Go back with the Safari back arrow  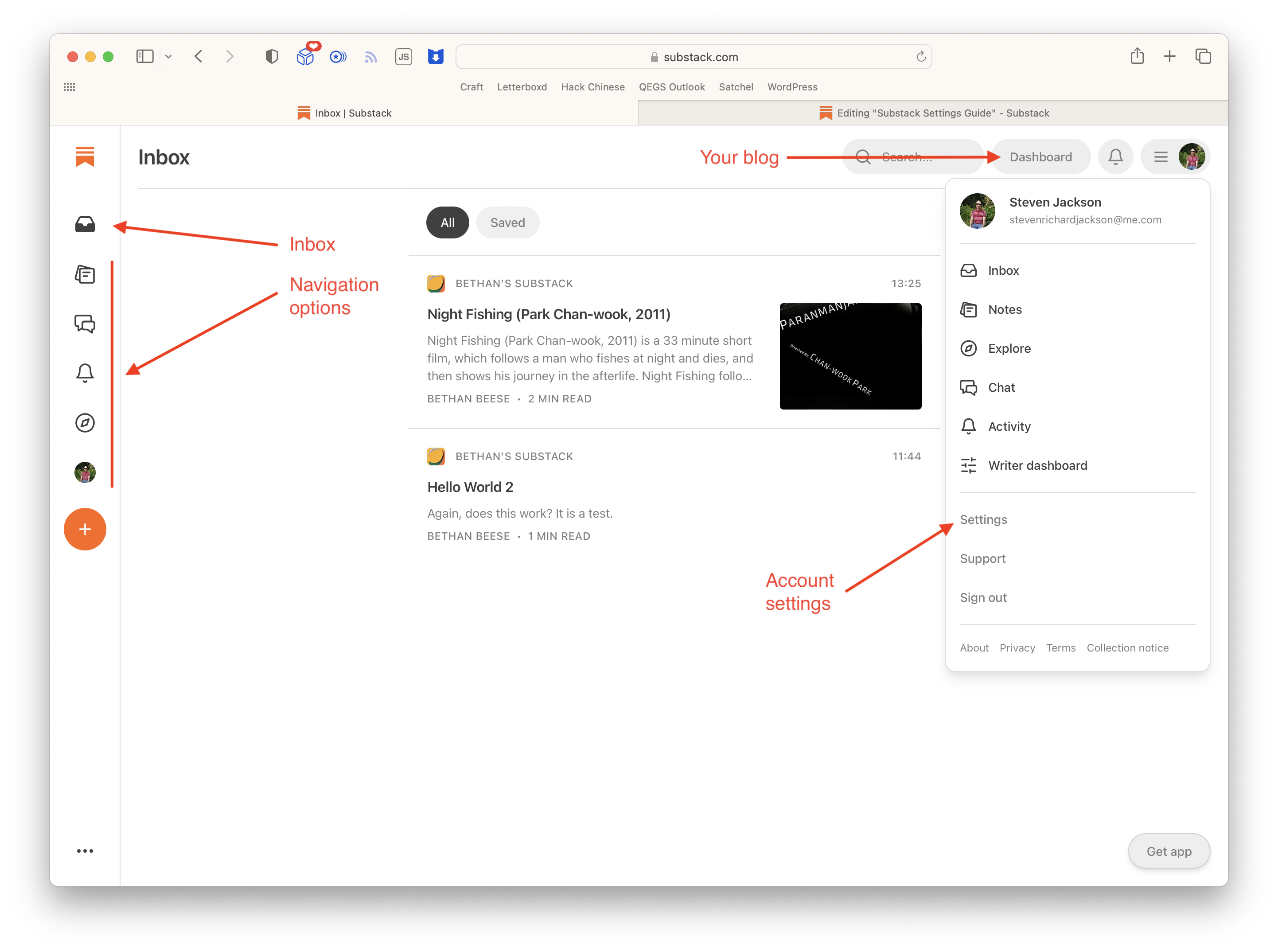click(x=199, y=56)
